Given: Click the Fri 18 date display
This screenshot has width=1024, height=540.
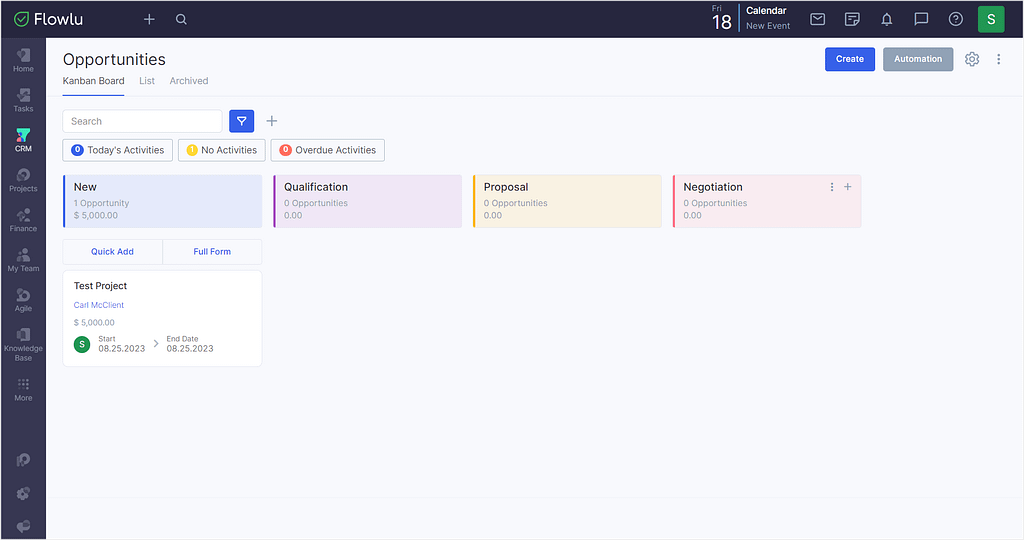Looking at the screenshot, I should point(722,18).
